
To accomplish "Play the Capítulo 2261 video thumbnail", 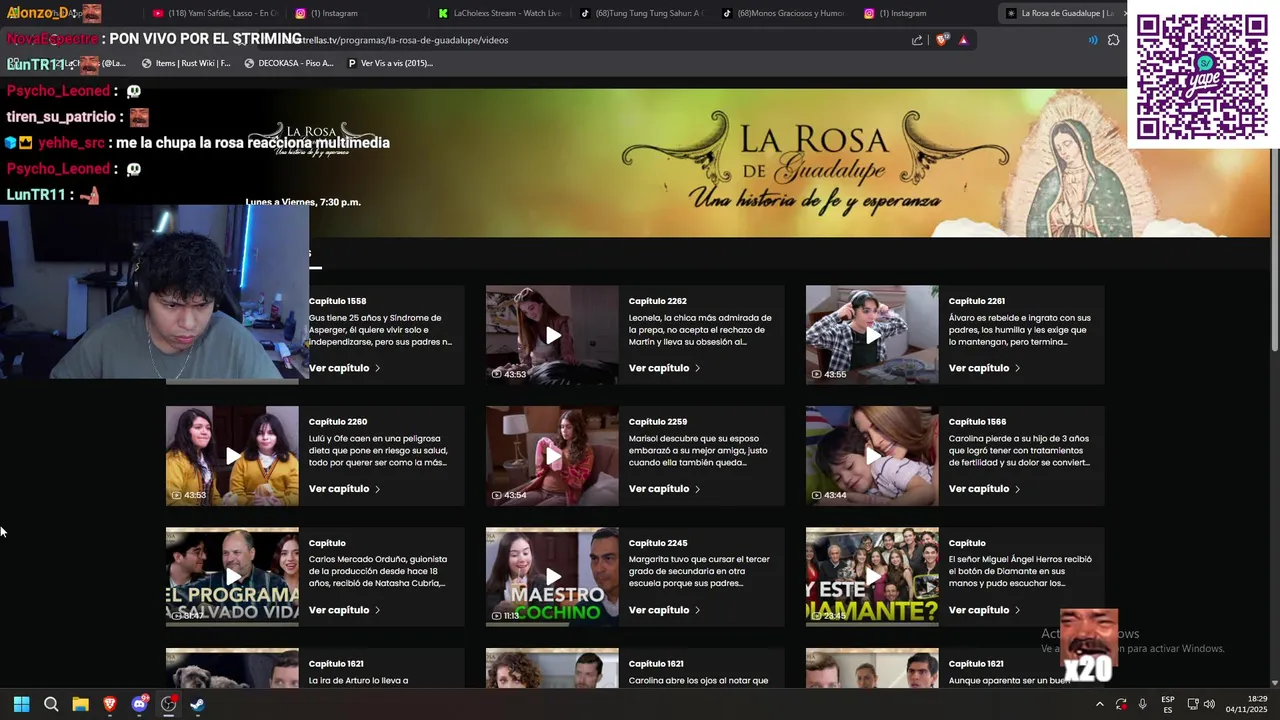I will tap(872, 335).
